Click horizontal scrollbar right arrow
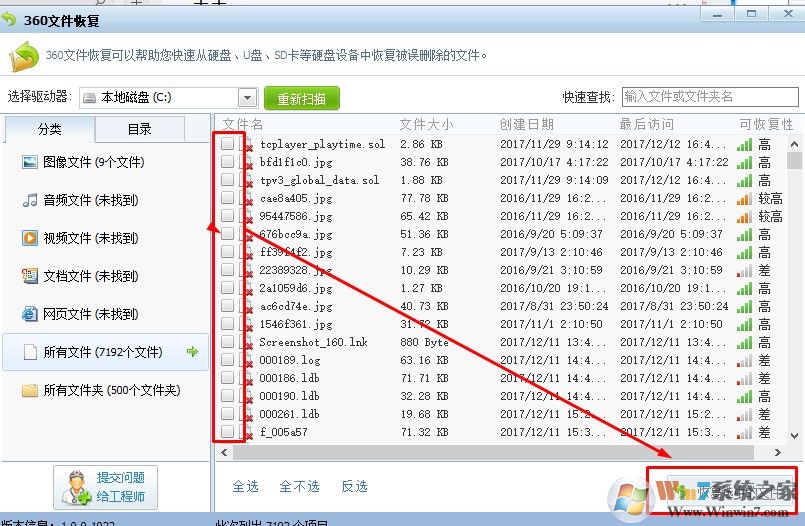The image size is (805, 526). (778, 452)
